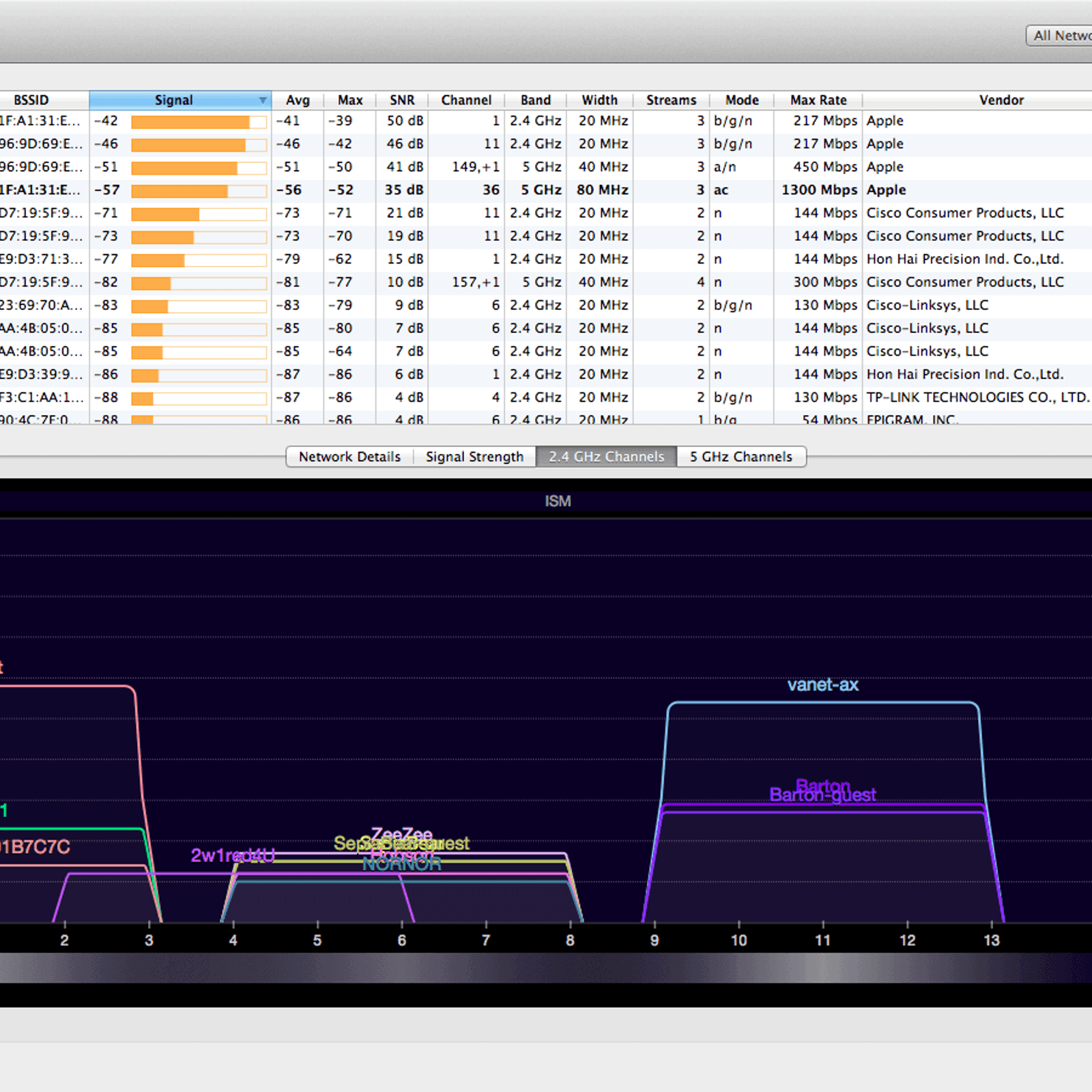
Task: Select the Hon Hai row with 15 dB SNR
Action: pos(546,259)
